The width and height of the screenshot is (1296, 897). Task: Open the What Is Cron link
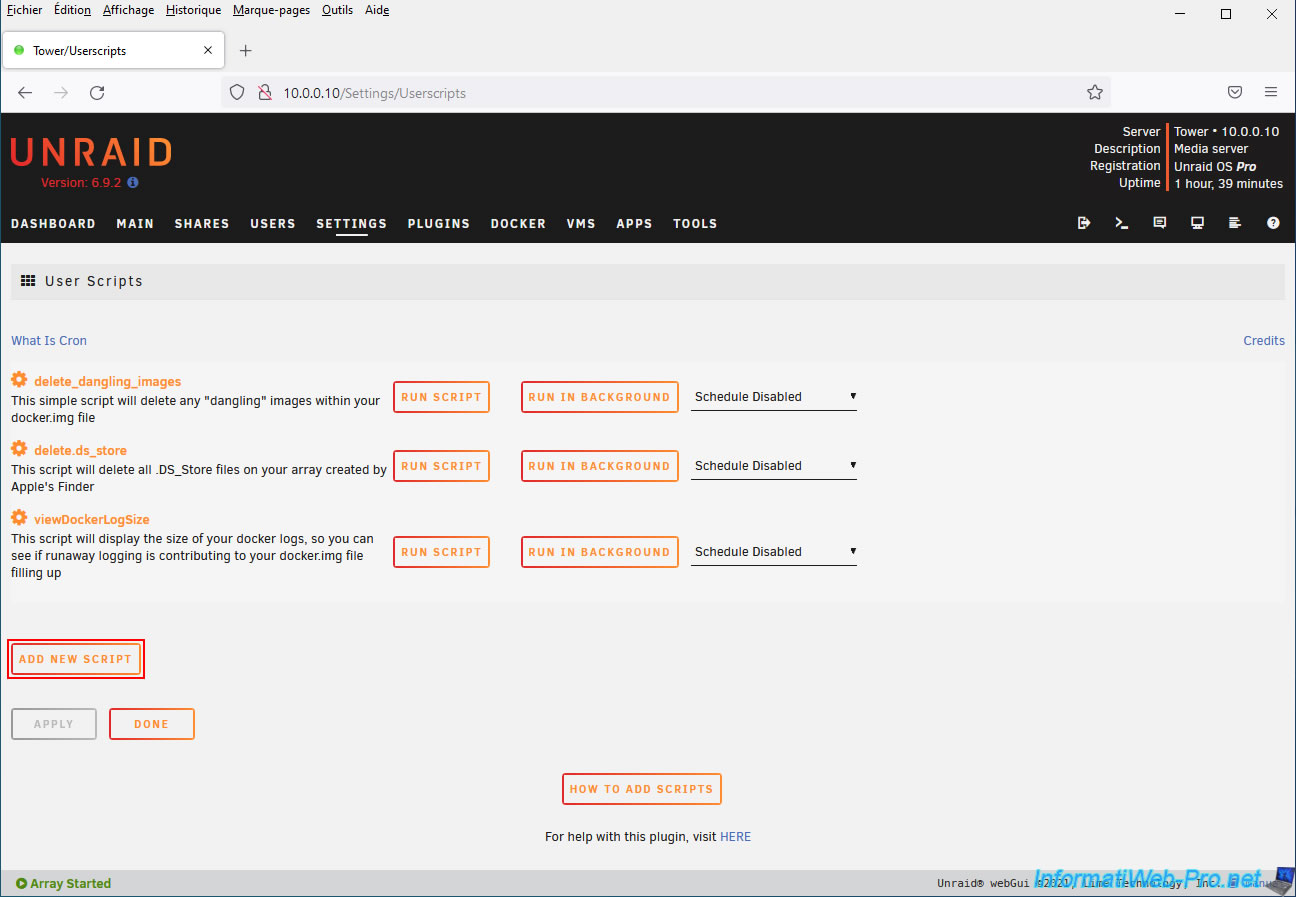tap(49, 341)
